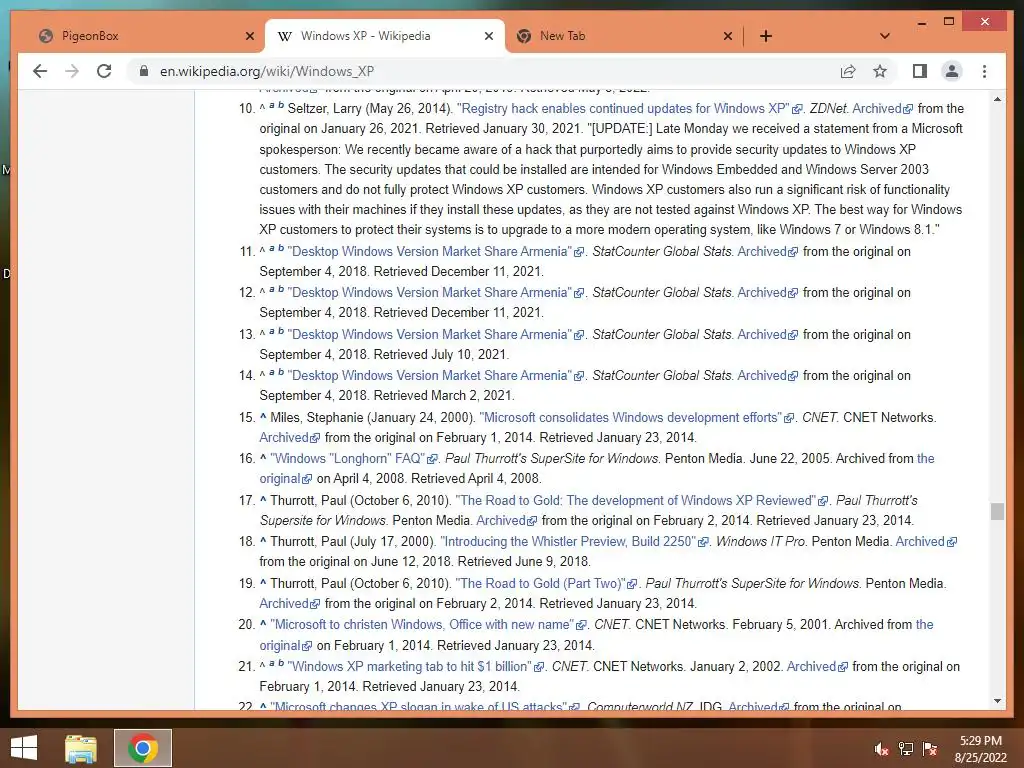Click the page scrollbar thumb
The height and width of the screenshot is (768, 1024).
point(997,511)
